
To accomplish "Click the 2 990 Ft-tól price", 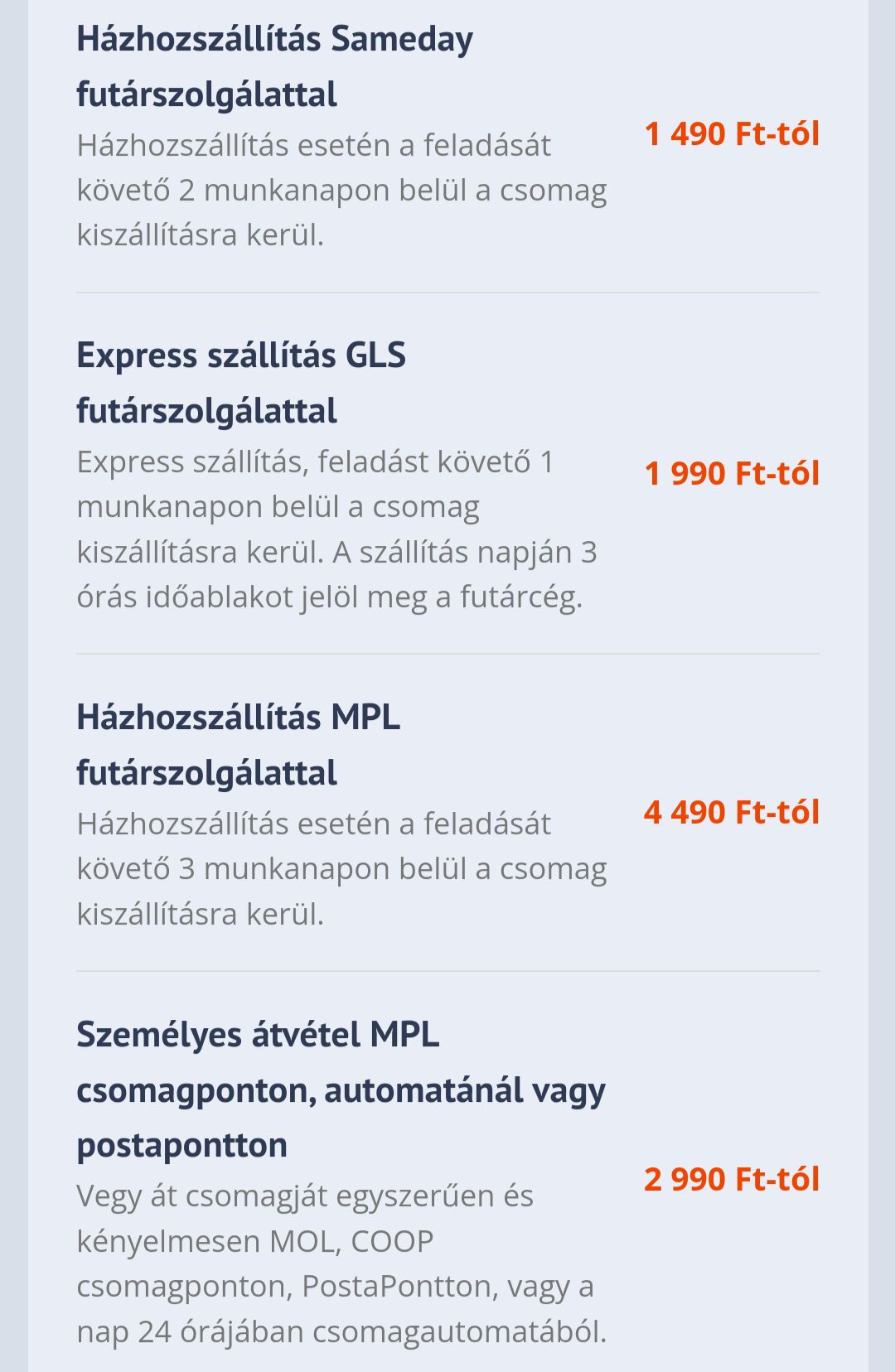I will pyautogui.click(x=732, y=1179).
